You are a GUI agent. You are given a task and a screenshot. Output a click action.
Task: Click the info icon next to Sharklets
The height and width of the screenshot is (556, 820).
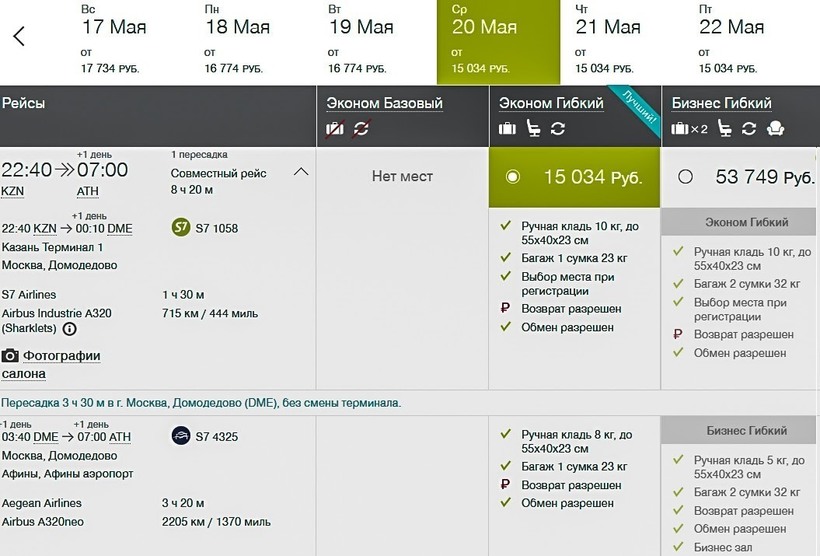click(x=69, y=328)
